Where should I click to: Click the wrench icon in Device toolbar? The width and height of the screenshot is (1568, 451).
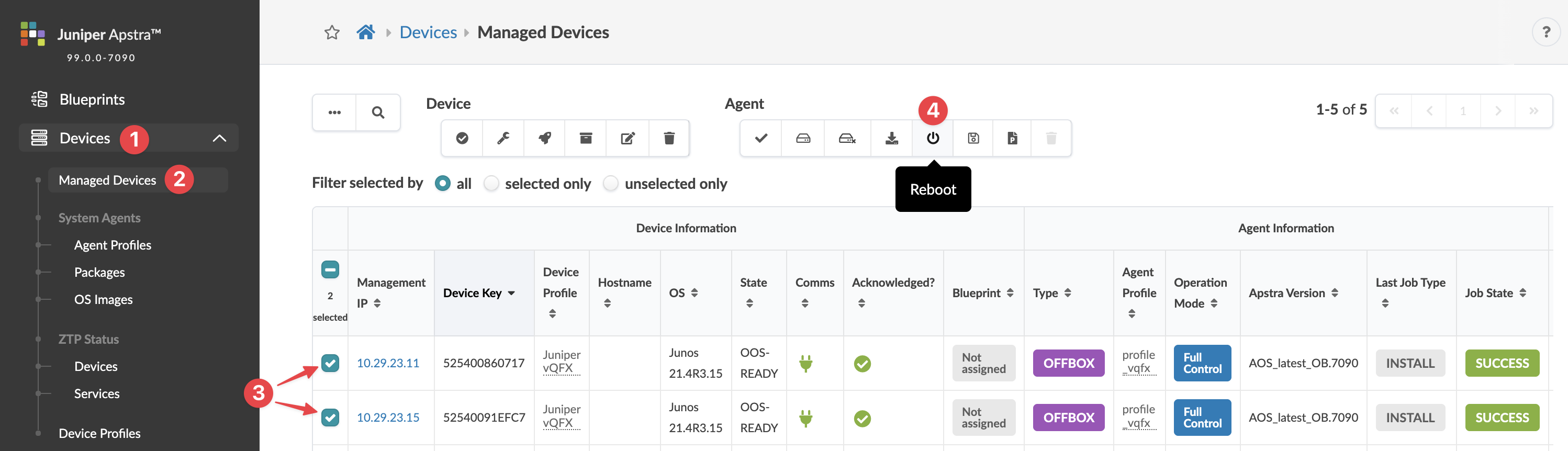(503, 138)
